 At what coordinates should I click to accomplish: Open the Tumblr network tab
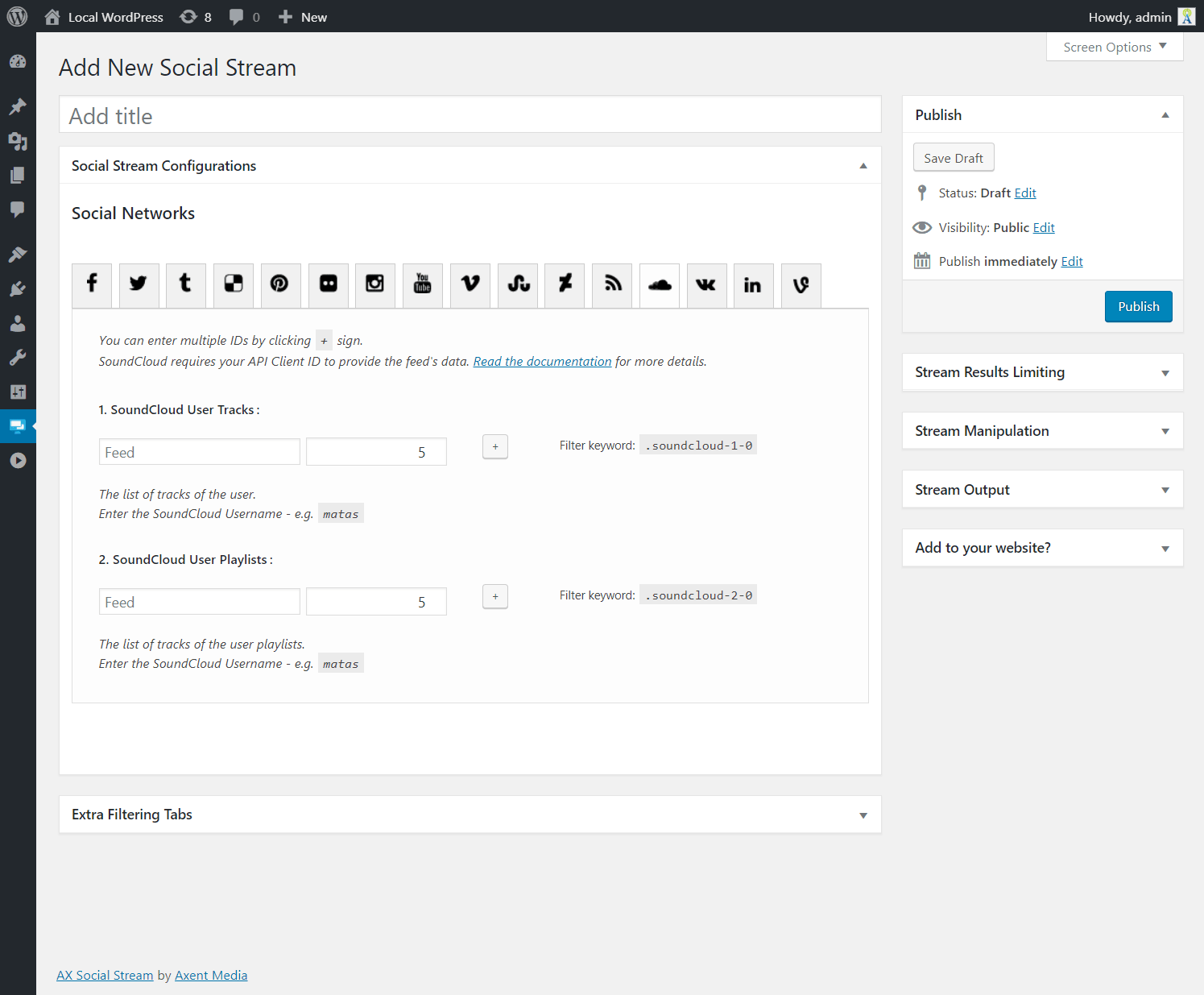[x=186, y=284]
